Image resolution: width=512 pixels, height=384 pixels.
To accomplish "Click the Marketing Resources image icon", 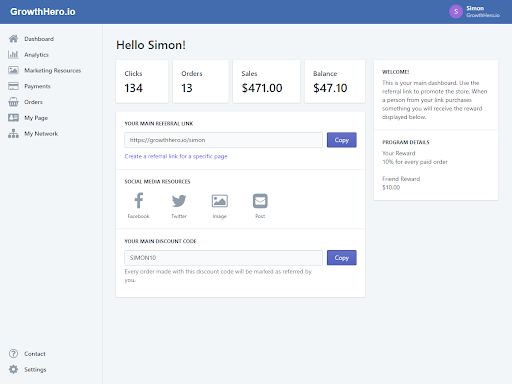I will (x=13, y=70).
